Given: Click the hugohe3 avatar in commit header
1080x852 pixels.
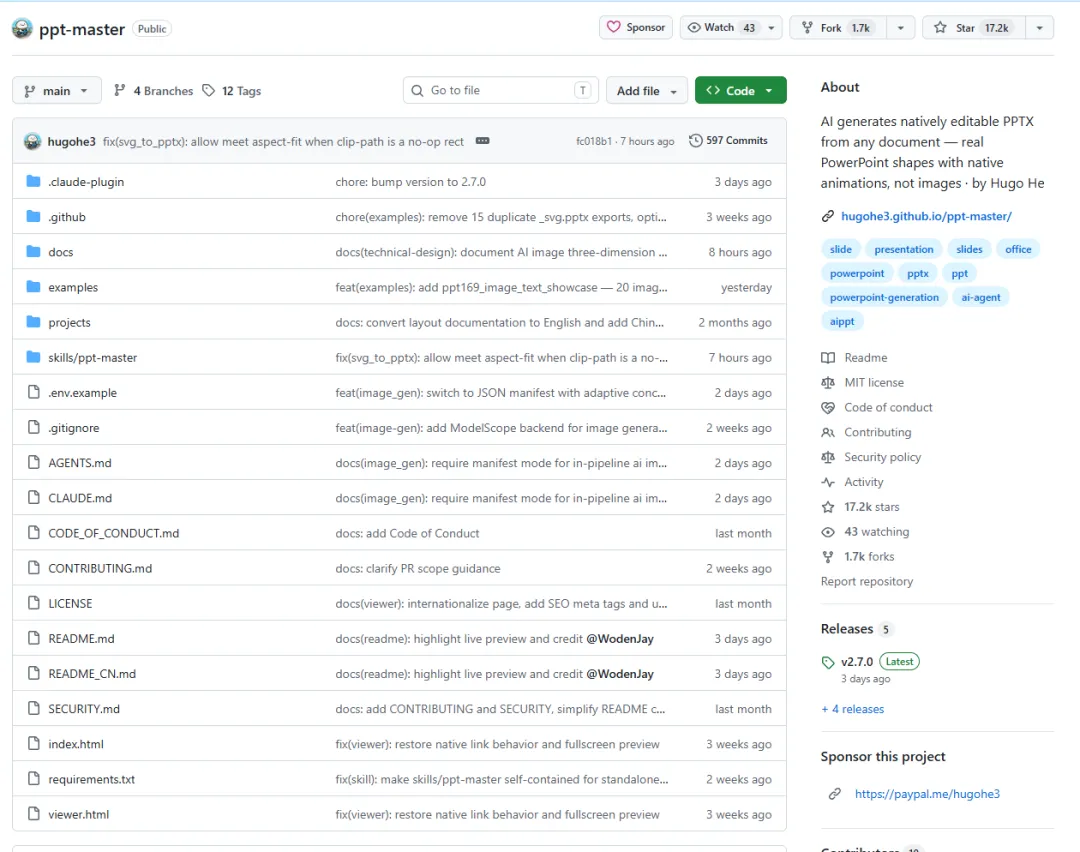Looking at the screenshot, I should (x=32, y=141).
